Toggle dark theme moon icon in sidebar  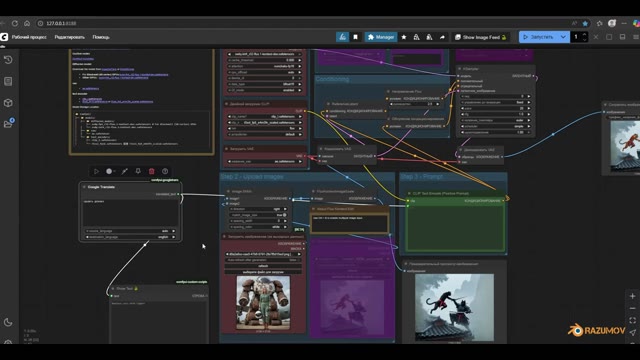point(8,322)
